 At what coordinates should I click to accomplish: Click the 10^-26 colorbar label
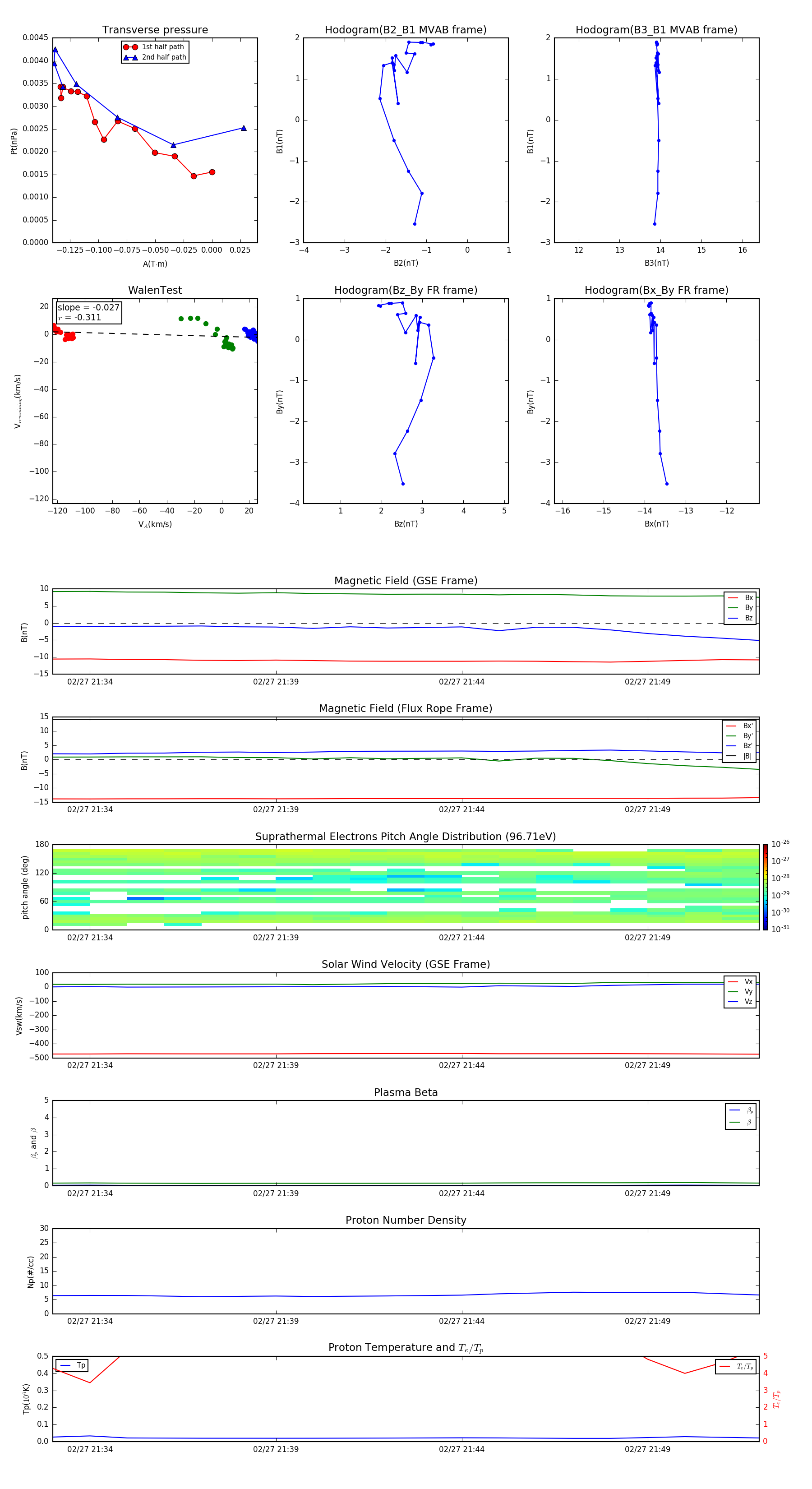(x=780, y=844)
